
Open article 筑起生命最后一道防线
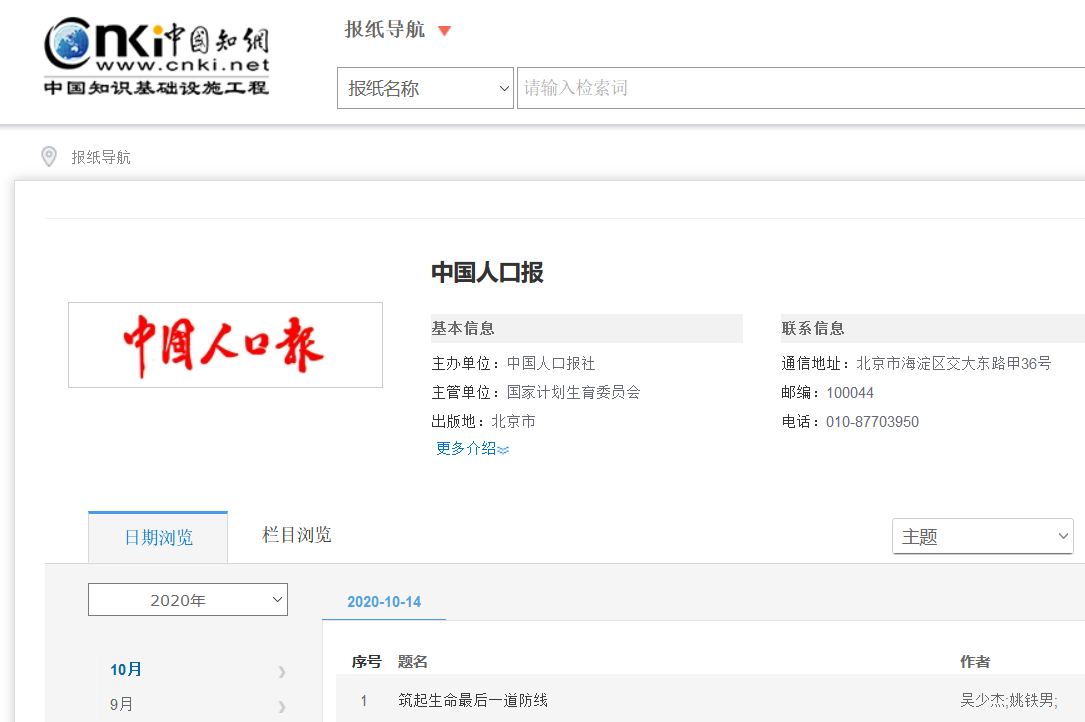coord(473,701)
